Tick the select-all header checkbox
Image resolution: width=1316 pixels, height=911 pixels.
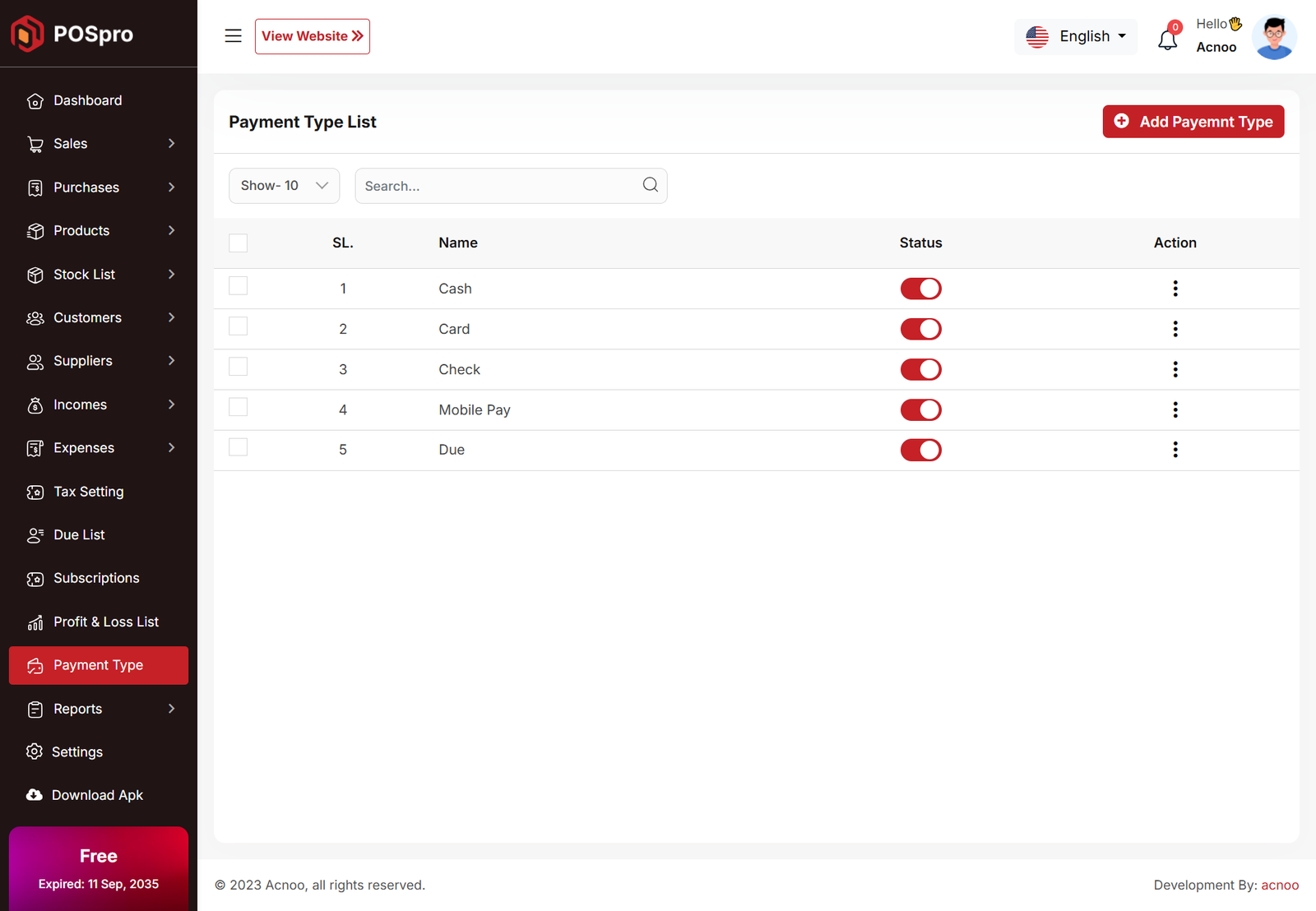239,243
